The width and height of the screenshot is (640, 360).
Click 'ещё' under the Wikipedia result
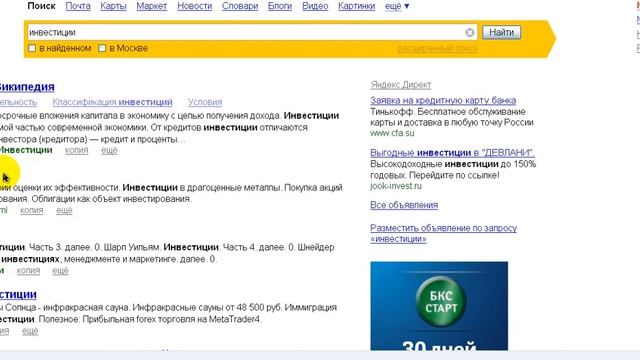point(109,150)
